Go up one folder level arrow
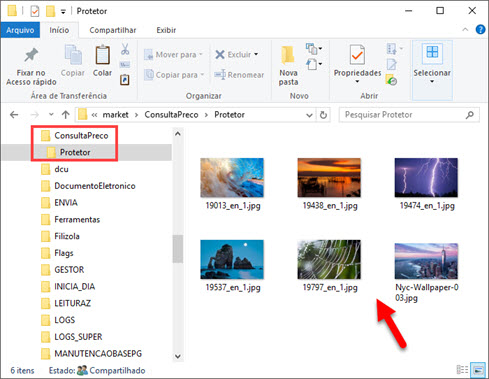 66,115
